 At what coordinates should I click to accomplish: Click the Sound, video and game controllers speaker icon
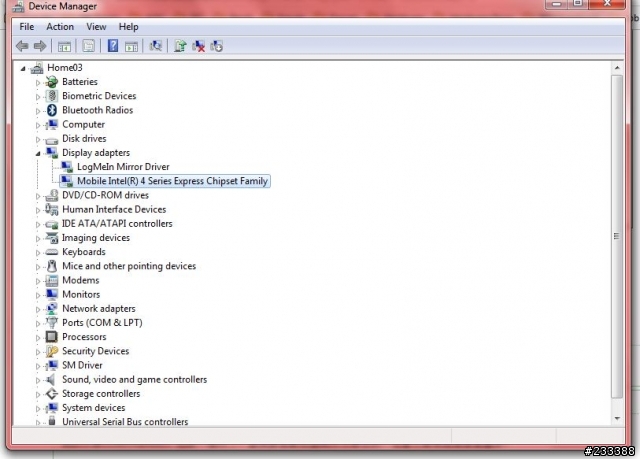[51, 380]
